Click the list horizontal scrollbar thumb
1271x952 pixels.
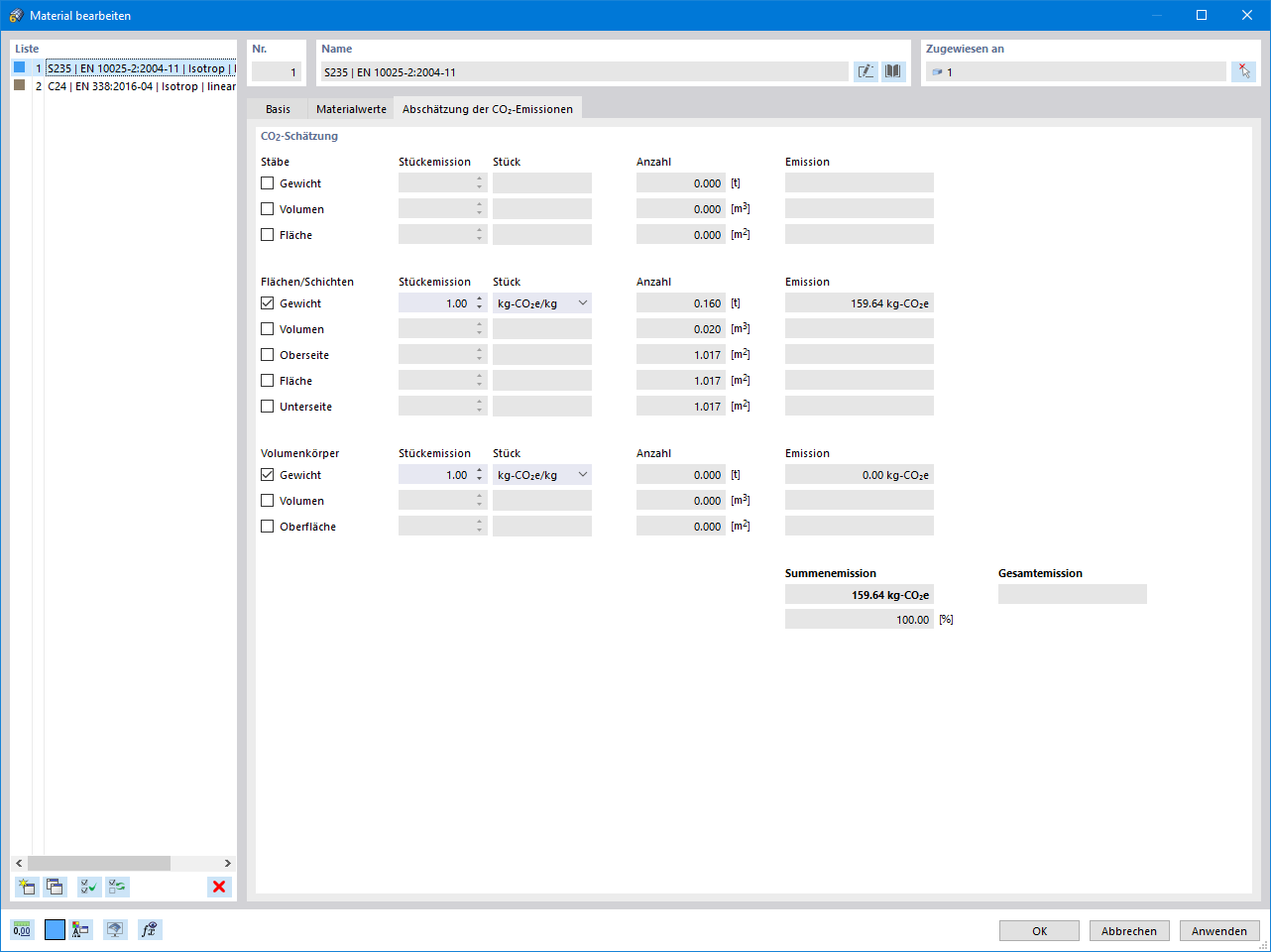click(99, 863)
